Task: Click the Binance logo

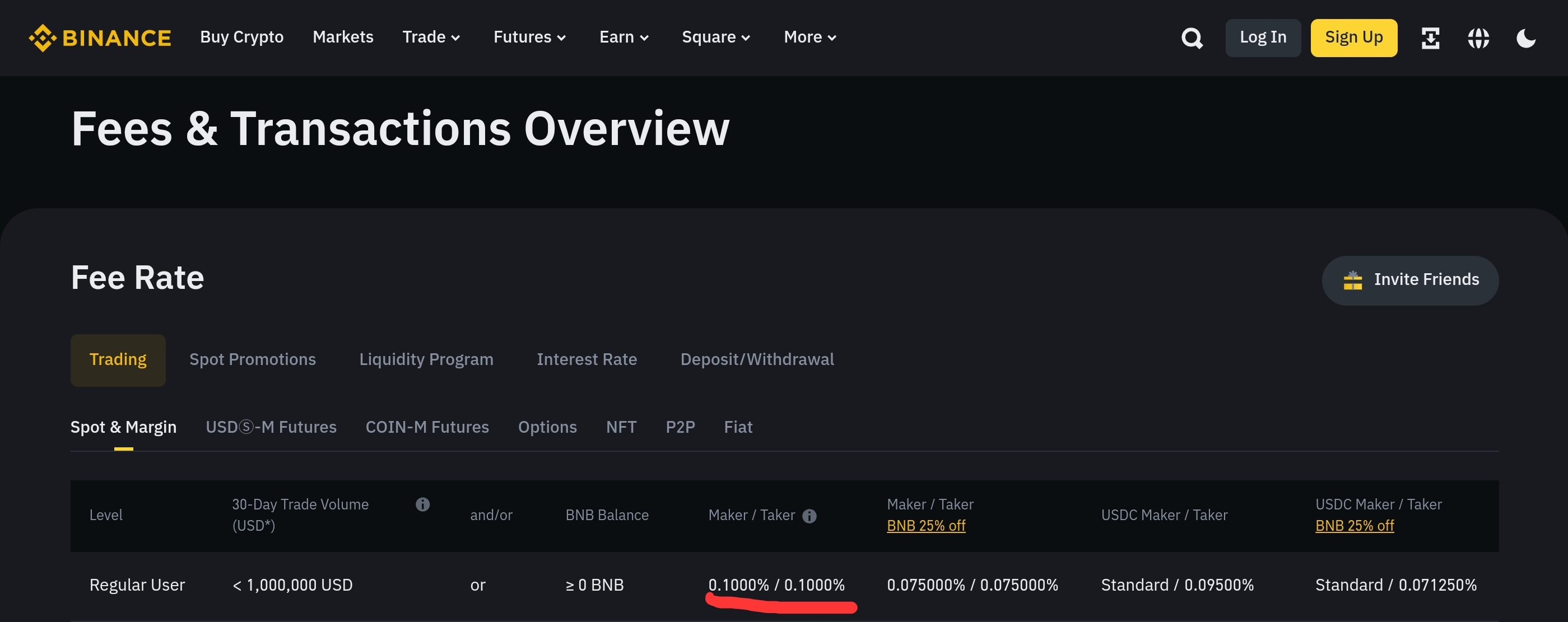Action: tap(100, 38)
